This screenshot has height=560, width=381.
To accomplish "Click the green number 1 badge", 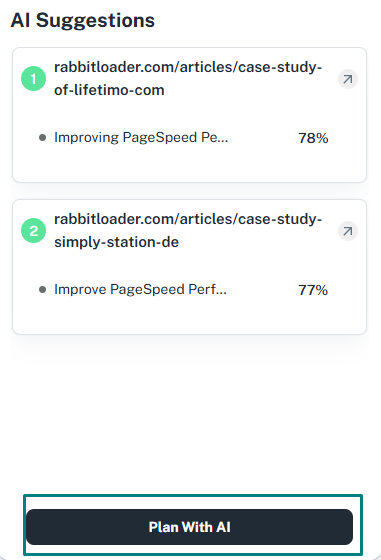I will coord(34,79).
